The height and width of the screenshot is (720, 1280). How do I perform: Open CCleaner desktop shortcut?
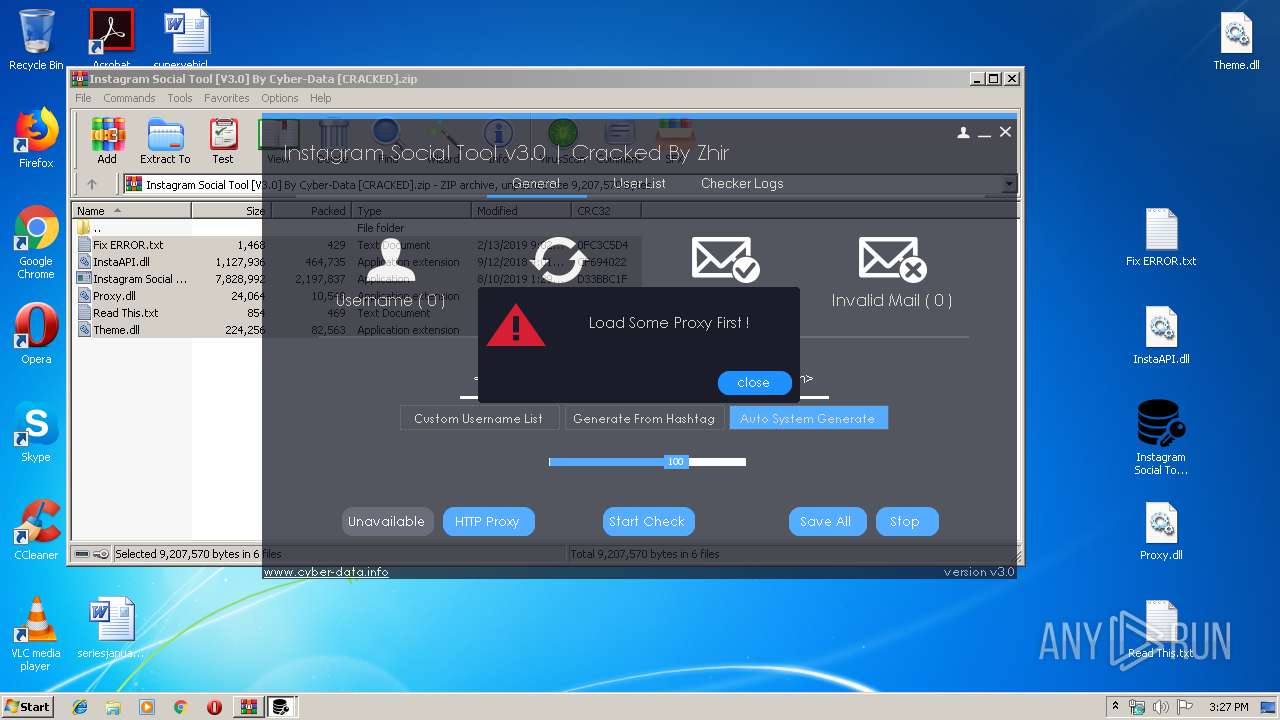36,530
